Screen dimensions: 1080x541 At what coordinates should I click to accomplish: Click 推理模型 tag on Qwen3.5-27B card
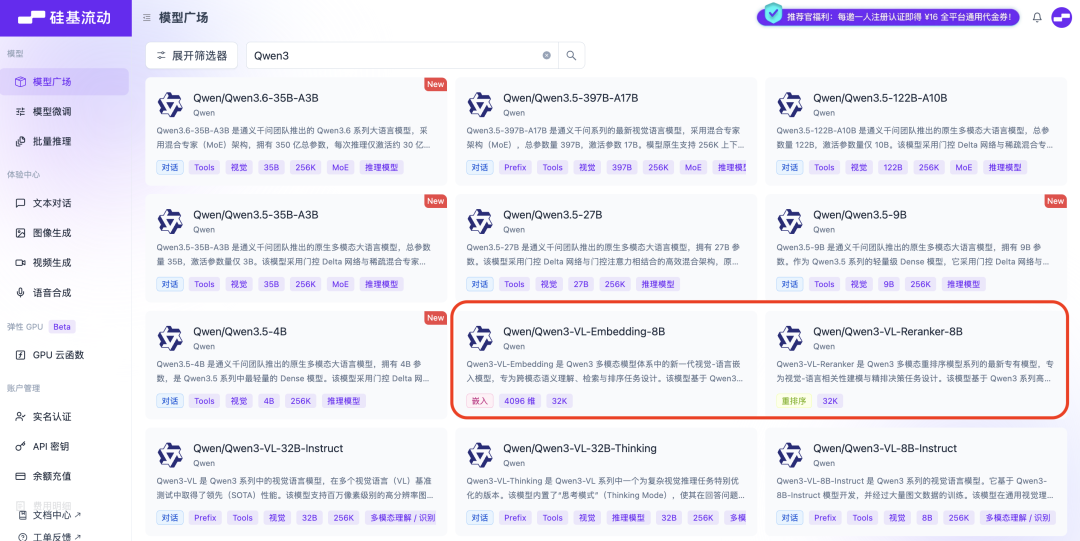(x=657, y=284)
